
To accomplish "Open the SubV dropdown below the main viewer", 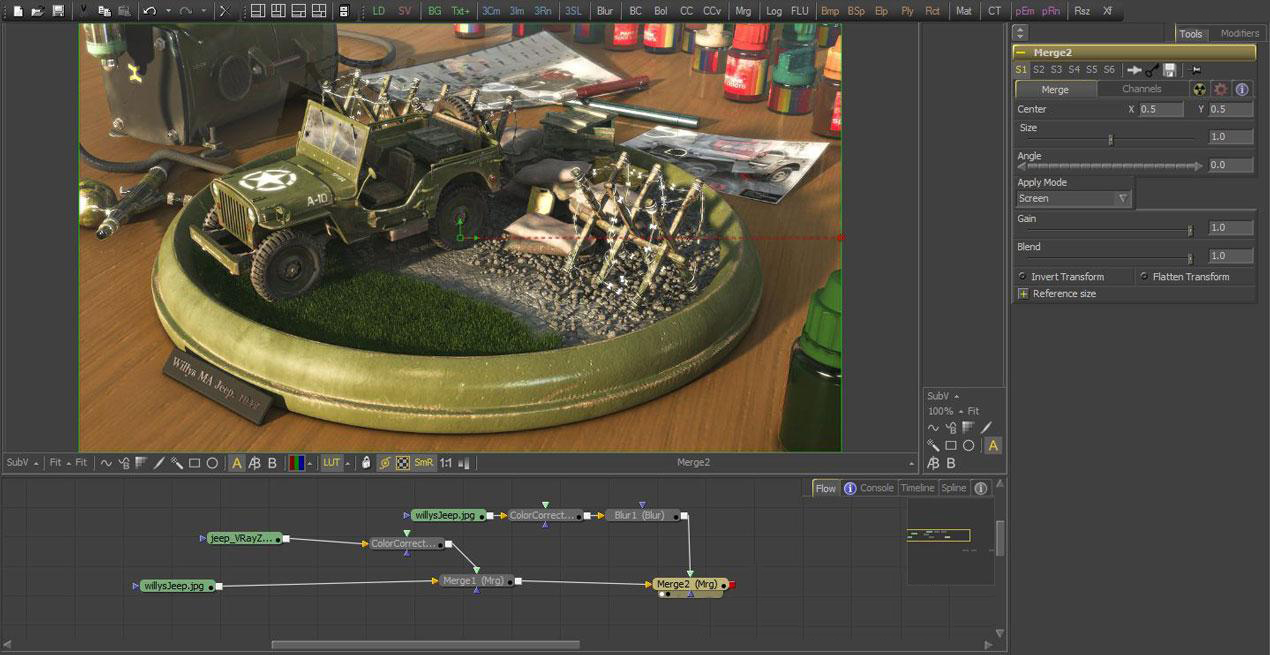I will click(23, 462).
